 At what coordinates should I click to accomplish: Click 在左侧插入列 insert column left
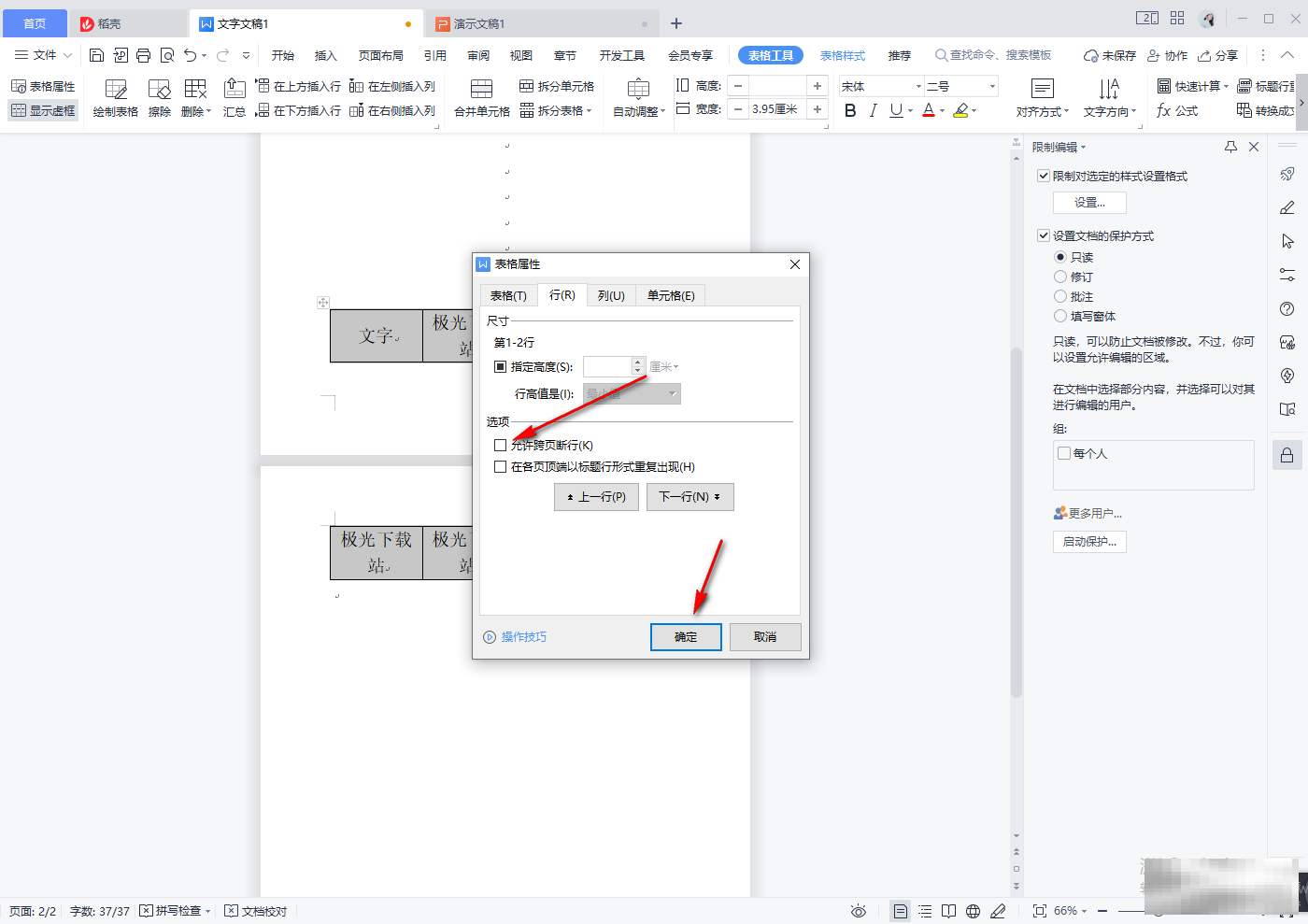click(392, 86)
